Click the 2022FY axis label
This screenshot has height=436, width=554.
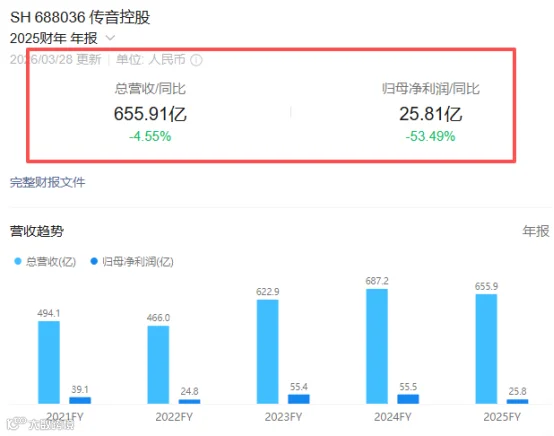click(174, 417)
